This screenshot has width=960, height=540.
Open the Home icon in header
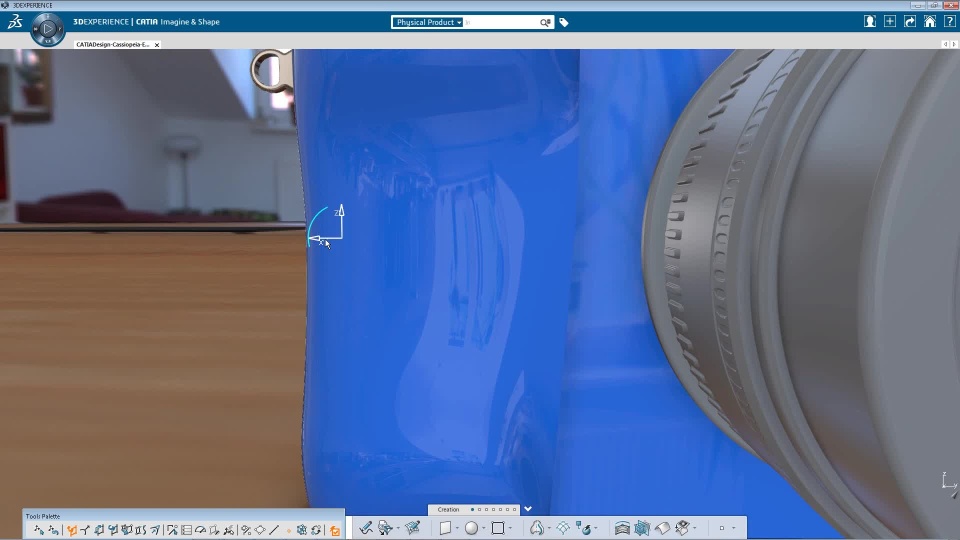929,21
